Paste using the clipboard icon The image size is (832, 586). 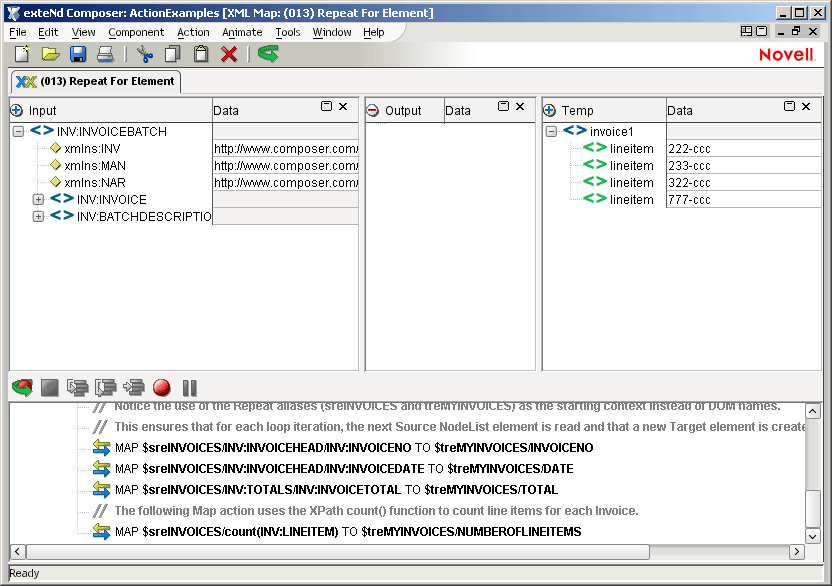point(201,54)
